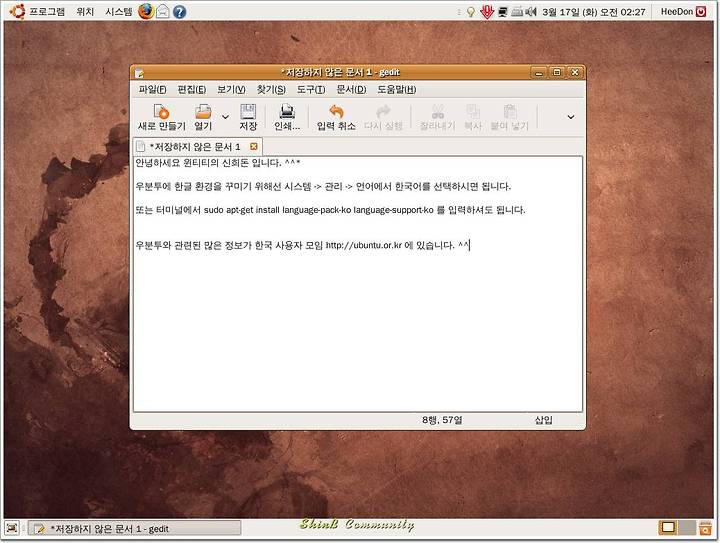This screenshot has height=543, width=720.
Task: Click the Redo (다시 실행) arrow icon
Action: pos(383,112)
